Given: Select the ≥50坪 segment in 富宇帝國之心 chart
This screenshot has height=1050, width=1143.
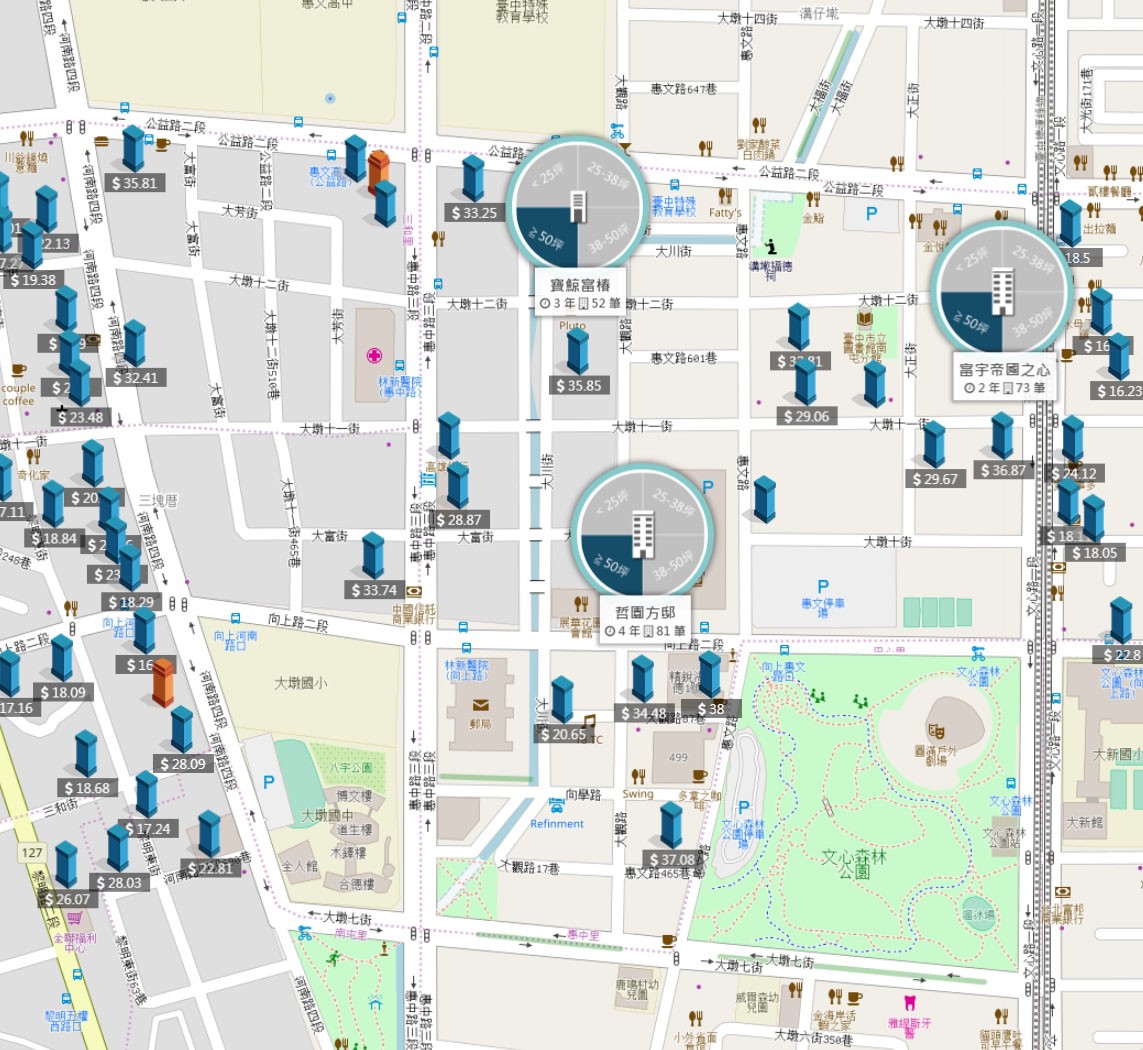Looking at the screenshot, I should coord(972,321).
